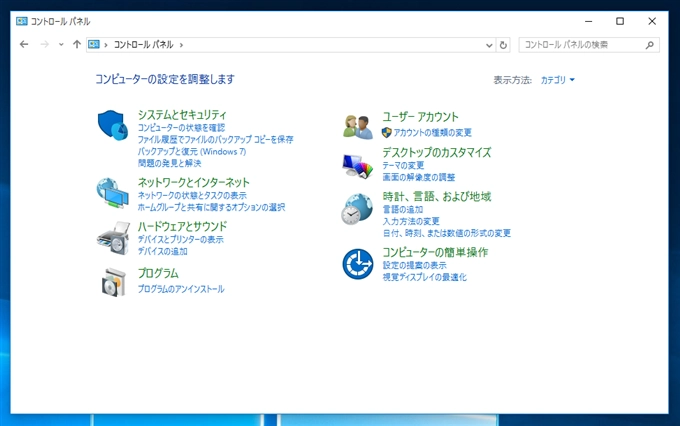Open the デスクトップのカスタマイズ monitor icon
The width and height of the screenshot is (680, 426).
[x=357, y=167]
